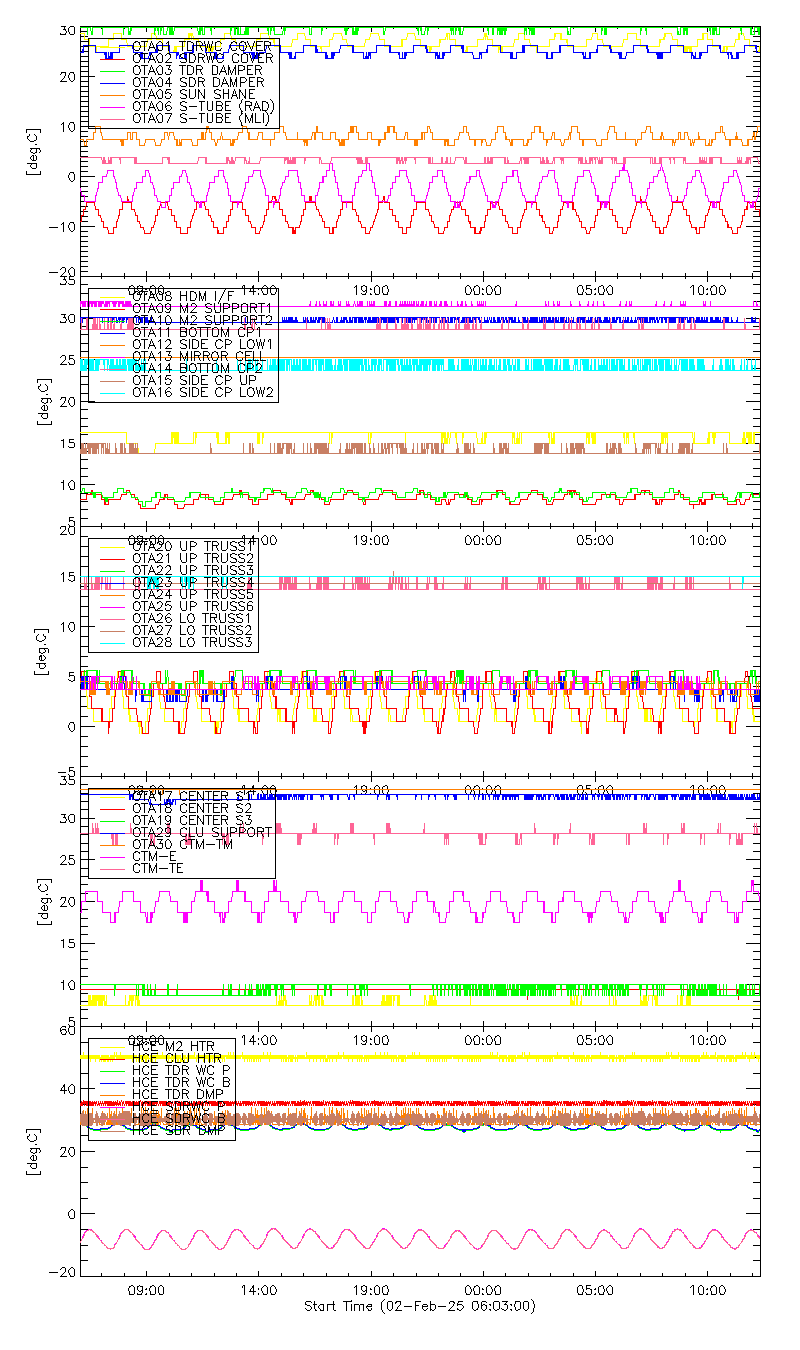Click legend entry 'OTA27 LO TRUSS2'
The image size is (800, 1350).
click(194, 630)
